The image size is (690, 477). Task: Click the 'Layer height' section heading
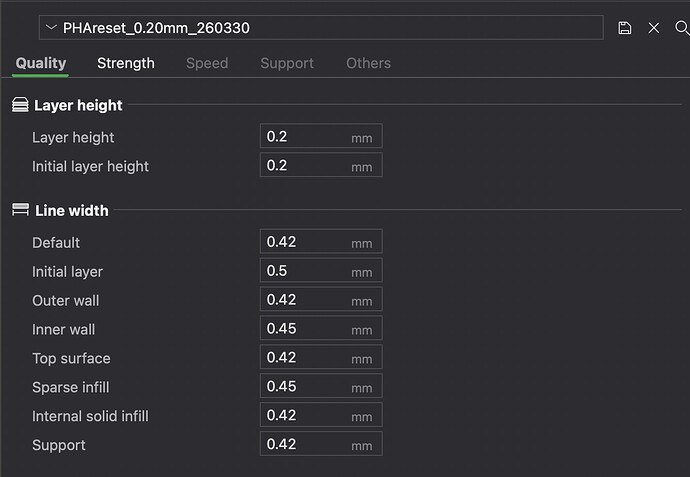tap(78, 106)
